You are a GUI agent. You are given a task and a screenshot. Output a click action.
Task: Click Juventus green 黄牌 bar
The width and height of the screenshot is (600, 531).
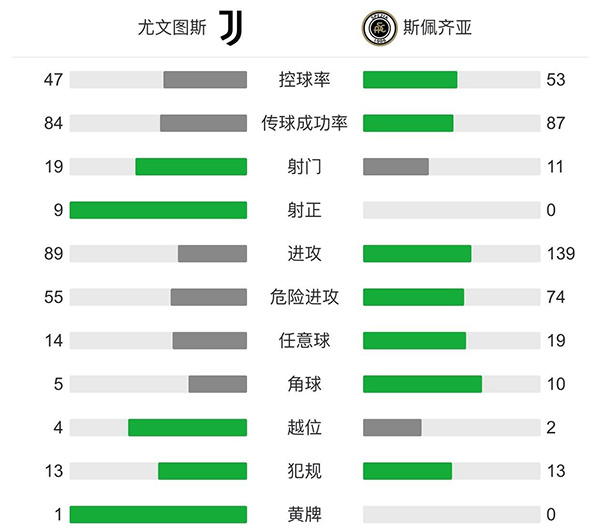point(158,514)
